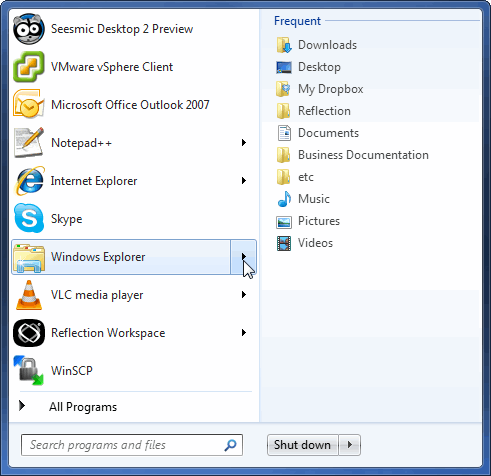Viewport: 491px width, 476px height.
Task: Expand Notepad++ jump list arrow
Action: [244, 143]
